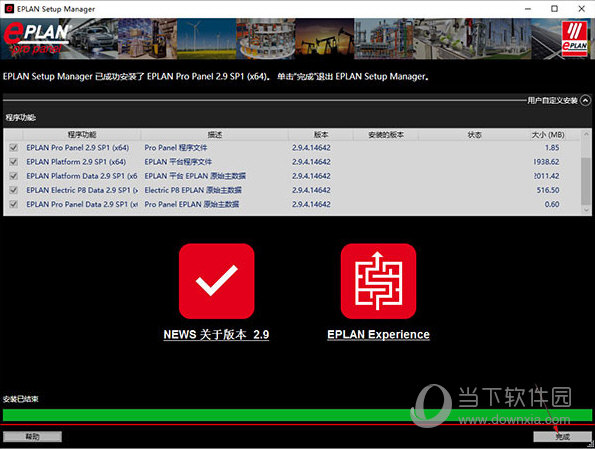Open the EPLAN Experience maze icon
595x449 pixels.
(x=378, y=281)
